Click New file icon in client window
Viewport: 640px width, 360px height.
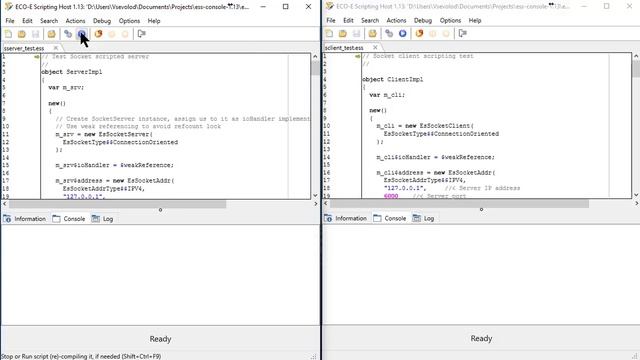329,33
